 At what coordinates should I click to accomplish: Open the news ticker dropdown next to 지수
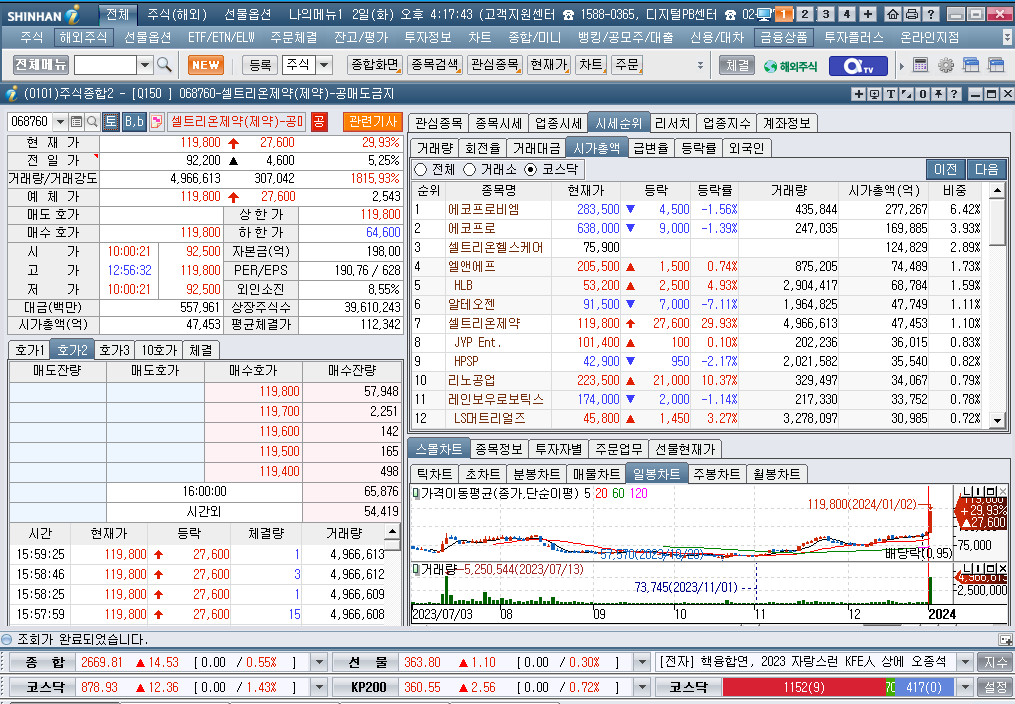click(965, 663)
